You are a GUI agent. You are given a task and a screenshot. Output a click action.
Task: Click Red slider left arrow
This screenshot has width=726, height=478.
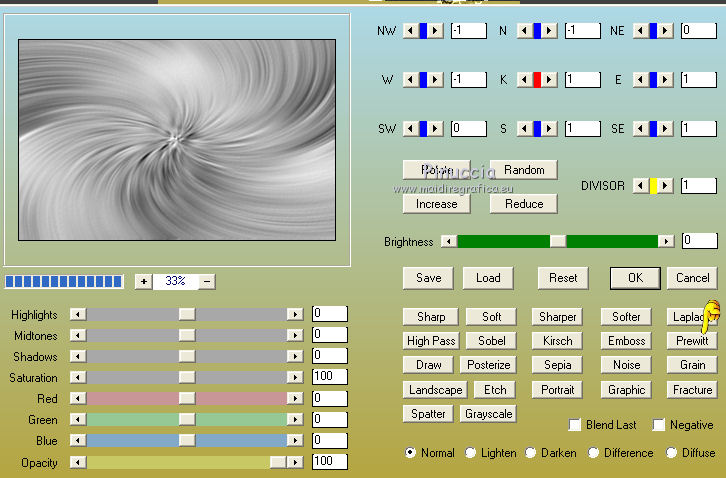(78, 398)
